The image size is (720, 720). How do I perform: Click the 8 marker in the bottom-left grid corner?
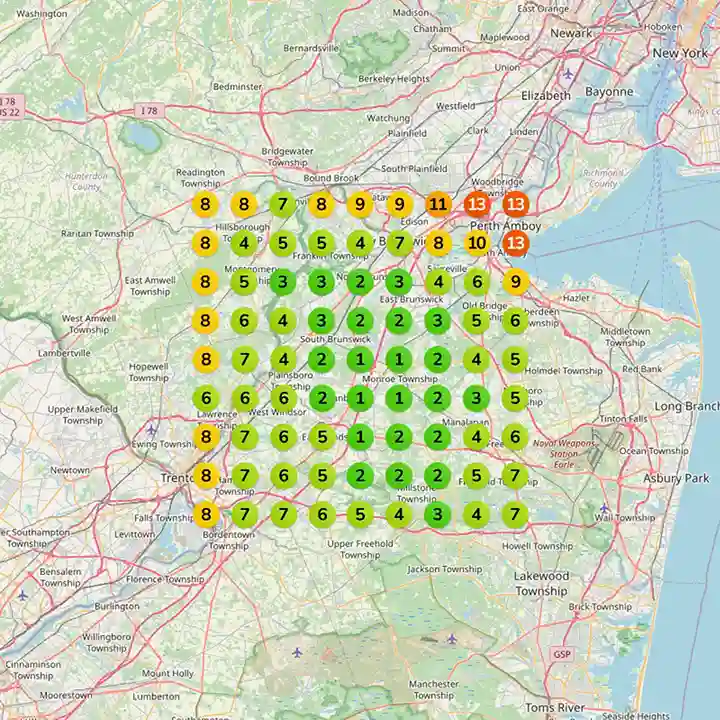[205, 515]
